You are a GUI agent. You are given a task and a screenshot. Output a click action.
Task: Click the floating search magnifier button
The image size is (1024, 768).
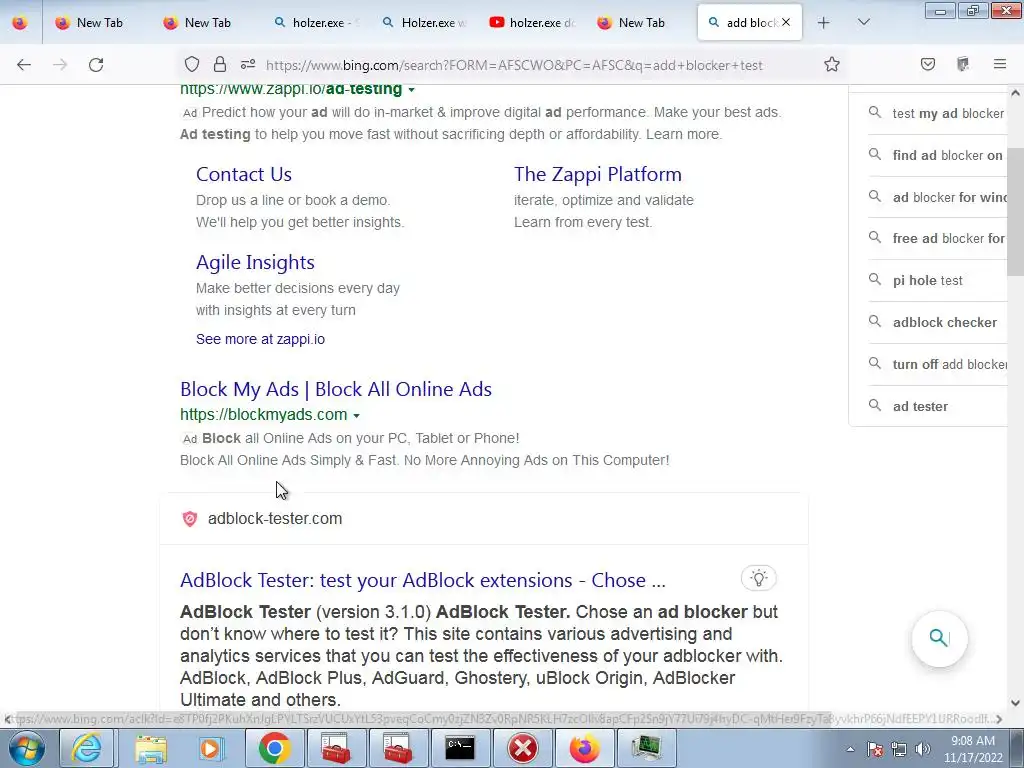click(x=939, y=638)
